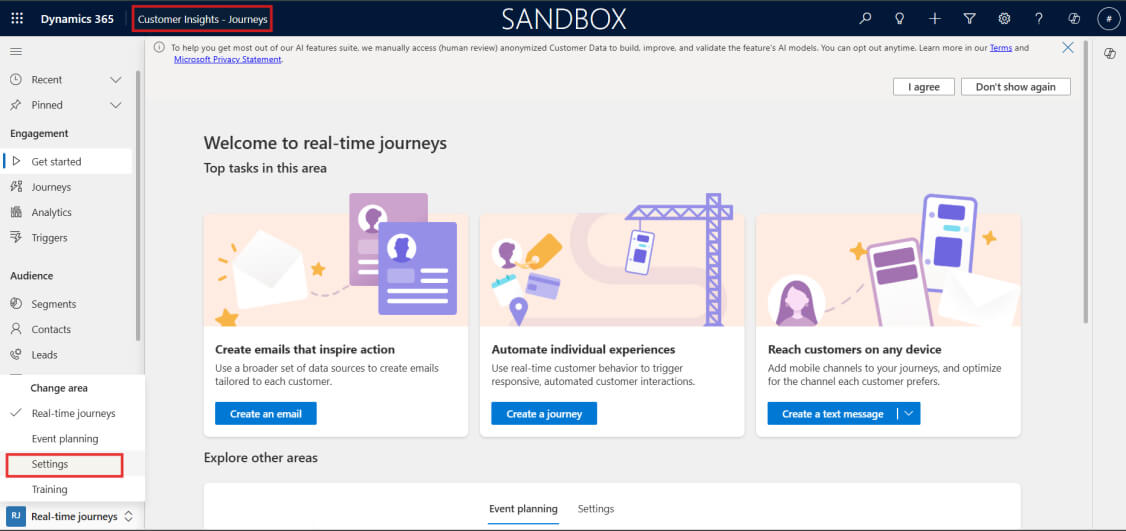Expand the Pinned section chevron
This screenshot has width=1126, height=531.
pos(116,105)
